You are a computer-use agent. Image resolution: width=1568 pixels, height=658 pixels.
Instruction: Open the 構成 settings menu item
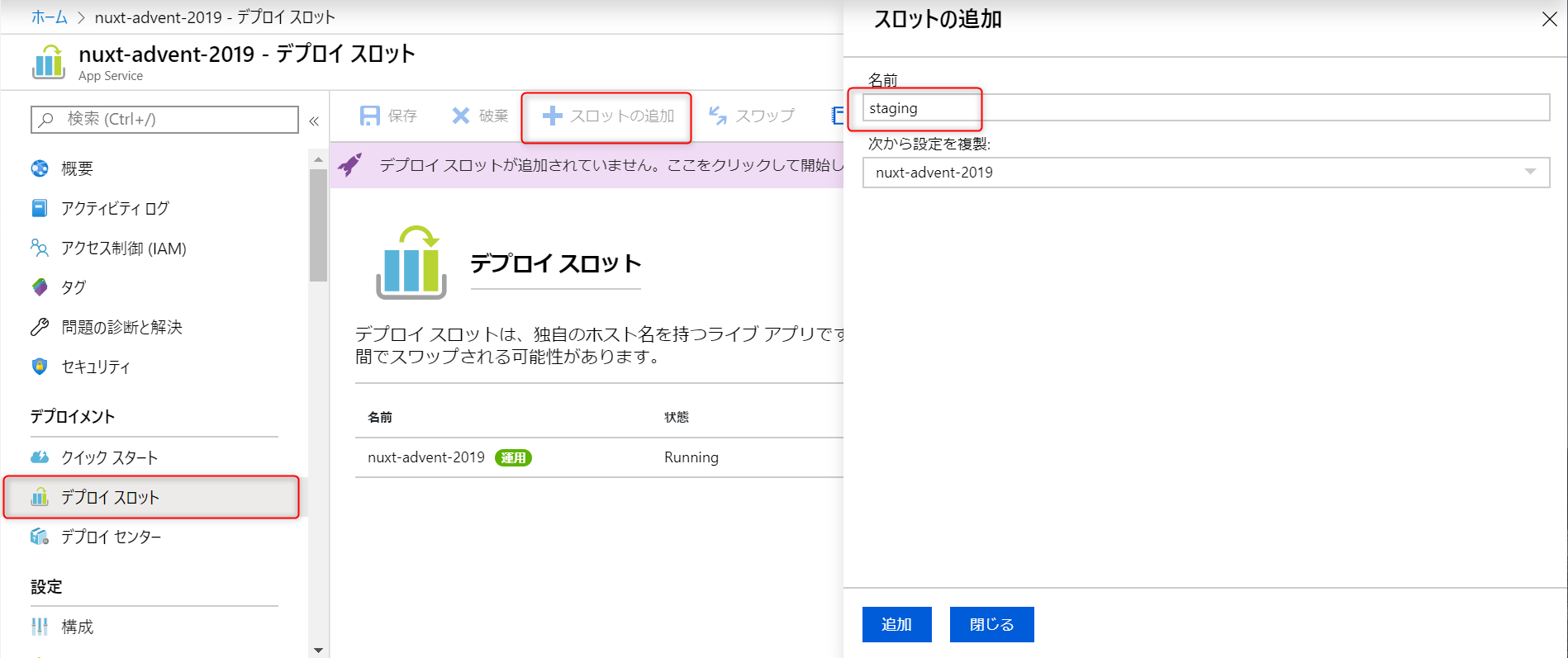point(78,627)
